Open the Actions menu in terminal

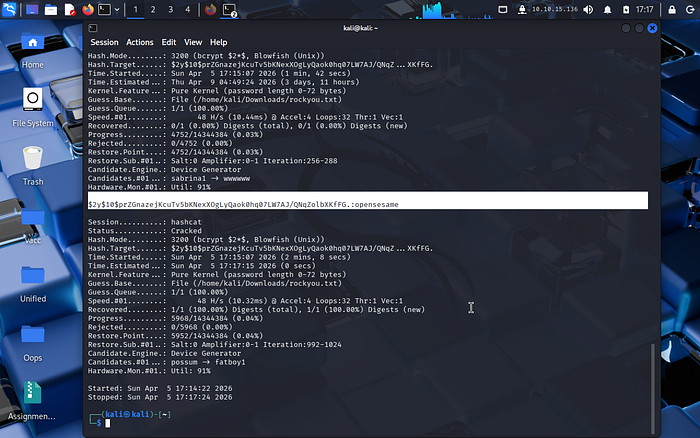pyautogui.click(x=140, y=42)
